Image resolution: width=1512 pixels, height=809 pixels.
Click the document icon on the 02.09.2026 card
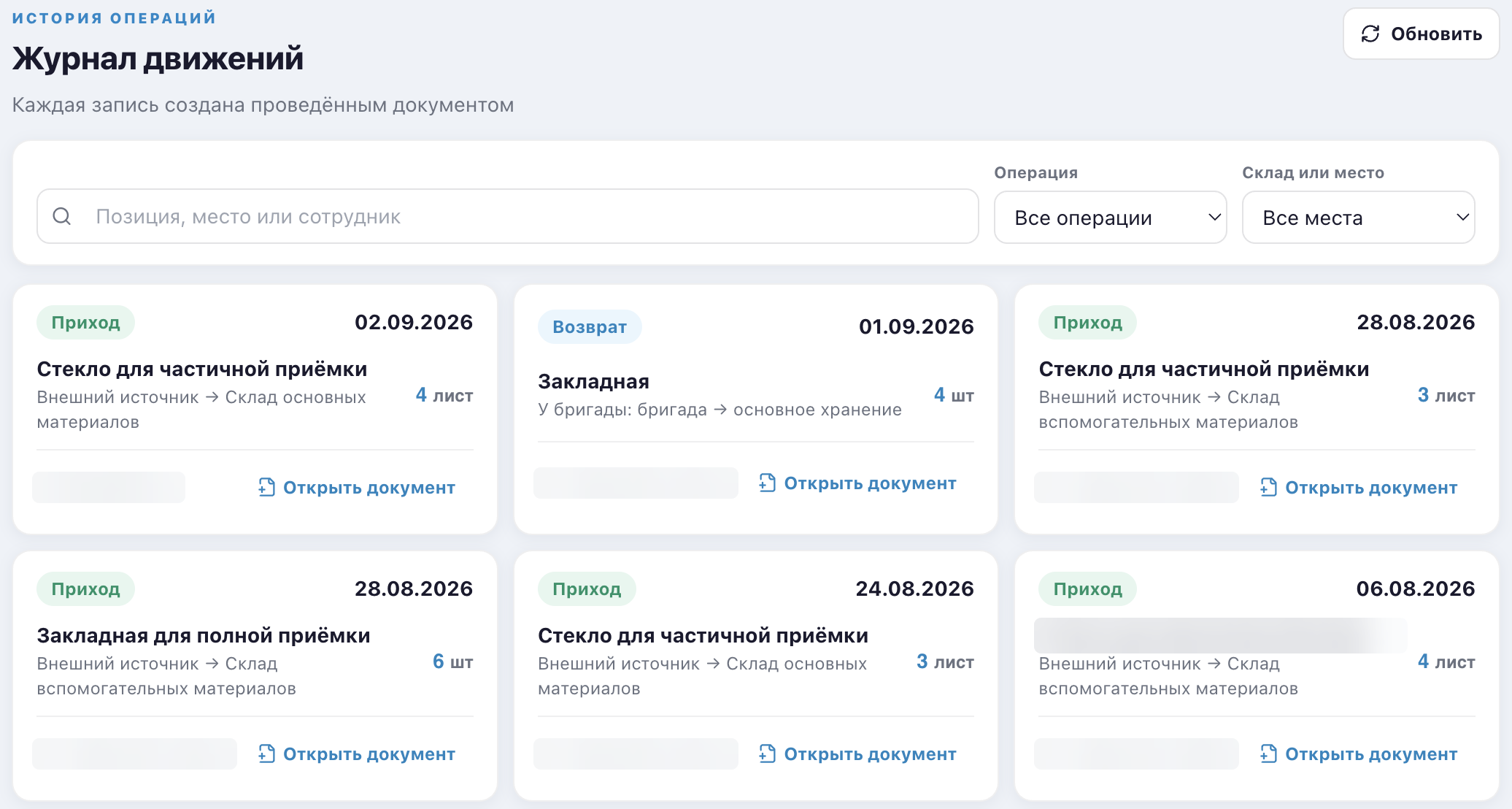tap(266, 487)
